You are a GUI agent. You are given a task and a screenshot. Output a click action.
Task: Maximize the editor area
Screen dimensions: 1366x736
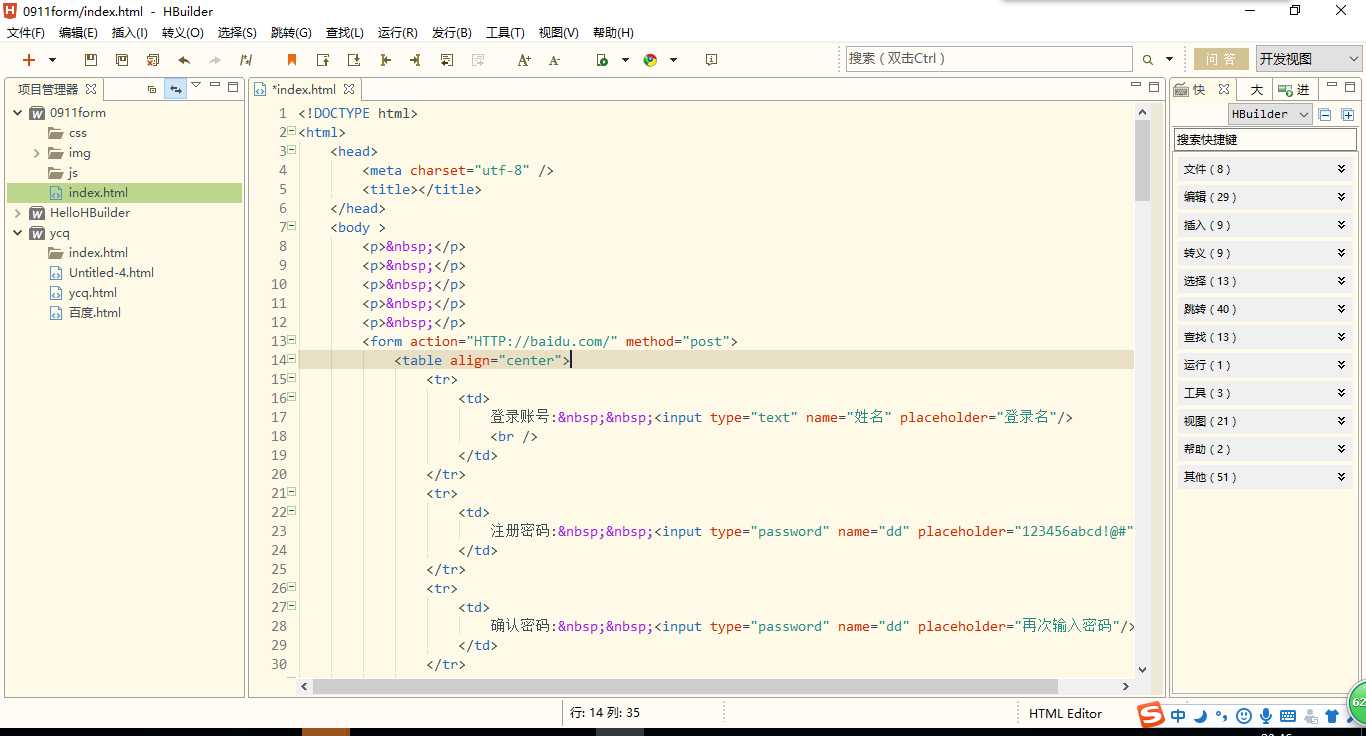[1156, 87]
